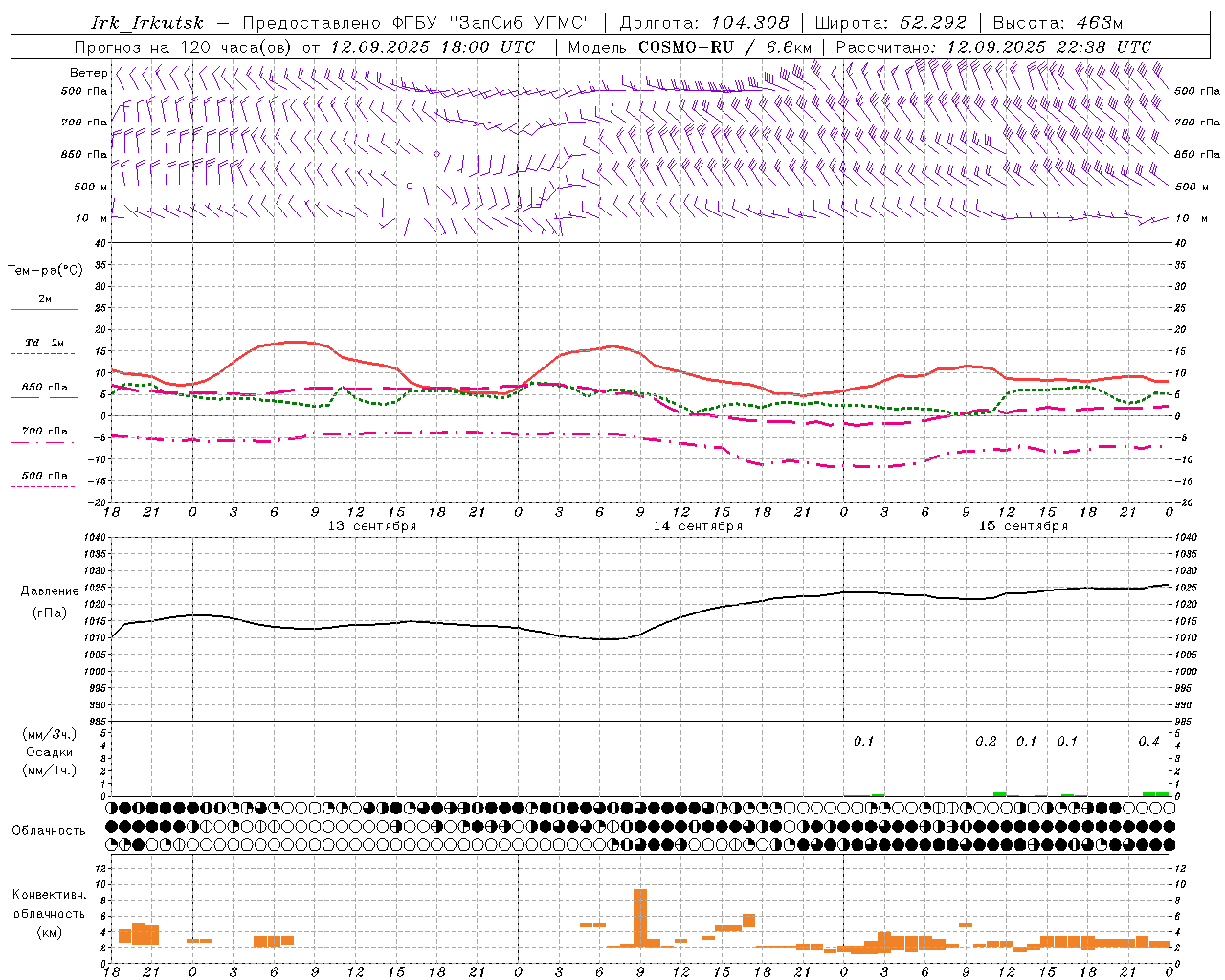Click the Долгота: 104.308 value
The height and width of the screenshot is (980, 1225).
point(705,23)
